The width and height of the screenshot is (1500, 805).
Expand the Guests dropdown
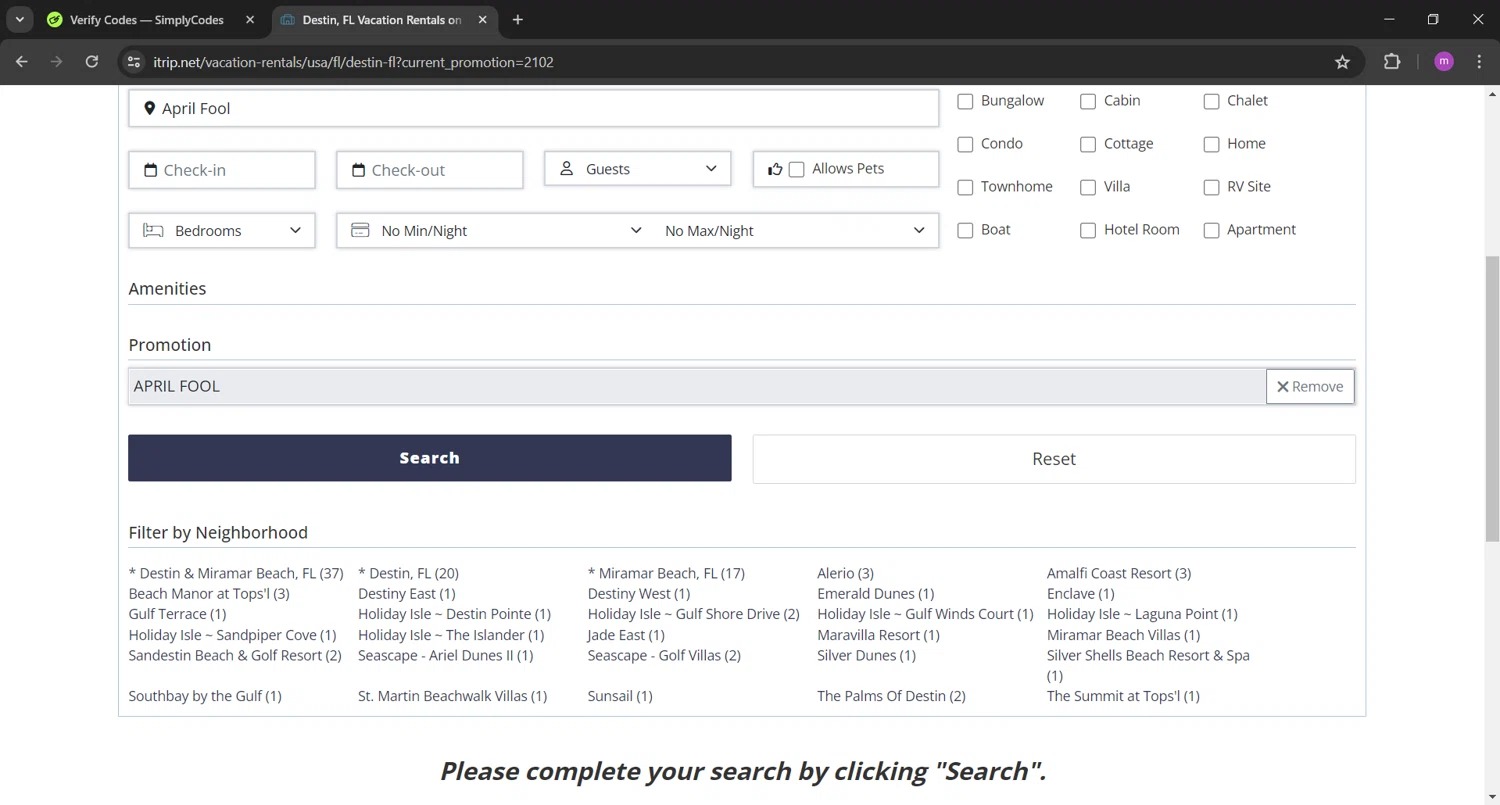pos(638,169)
